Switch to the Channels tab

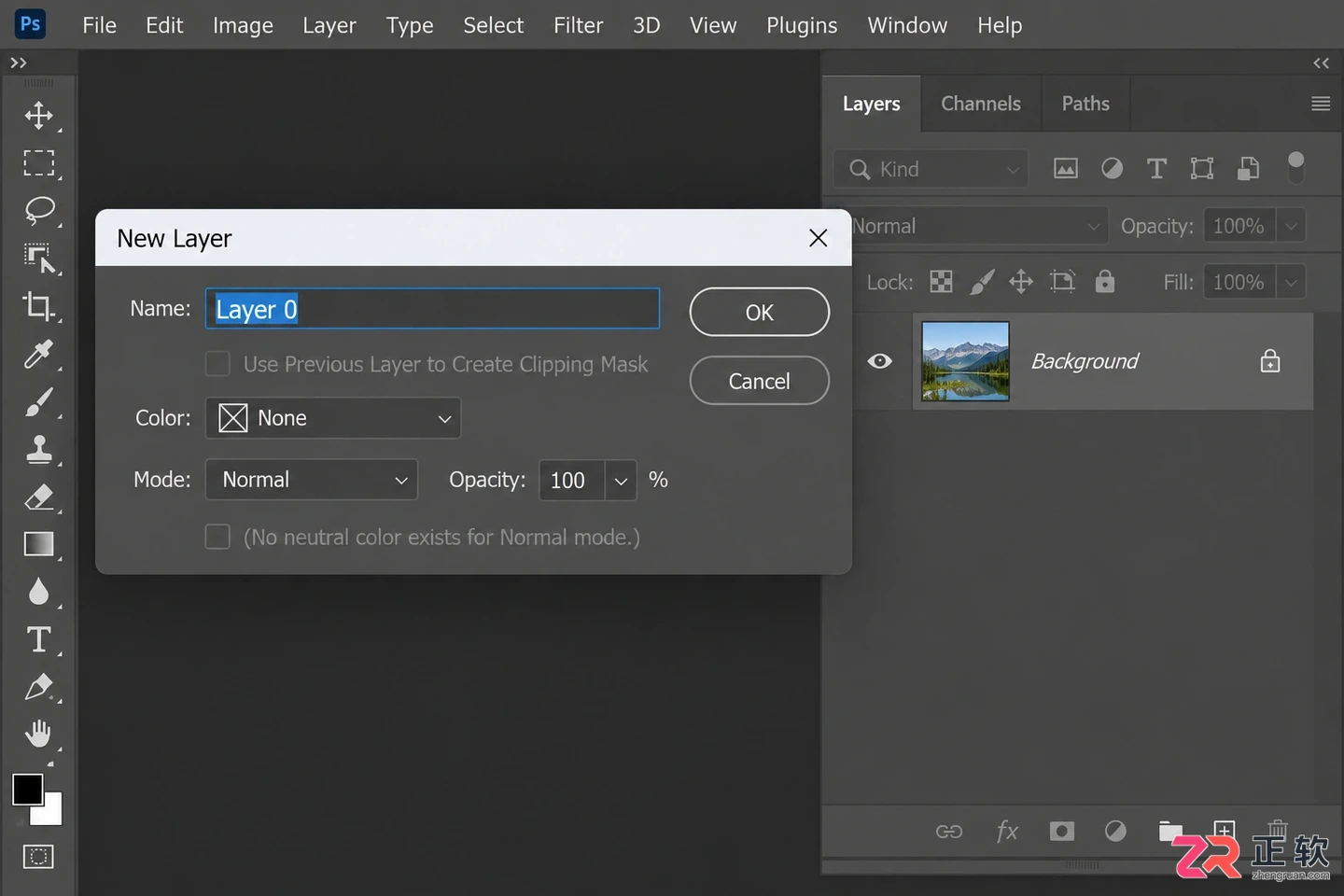(981, 104)
